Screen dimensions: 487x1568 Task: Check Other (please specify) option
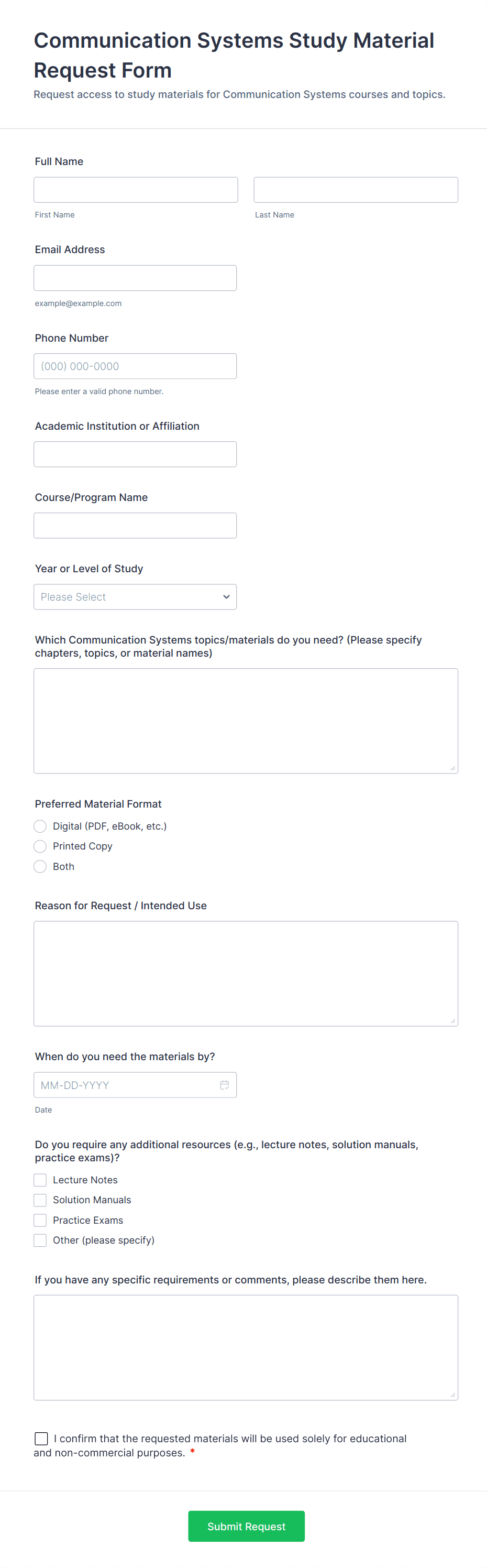(x=40, y=1240)
